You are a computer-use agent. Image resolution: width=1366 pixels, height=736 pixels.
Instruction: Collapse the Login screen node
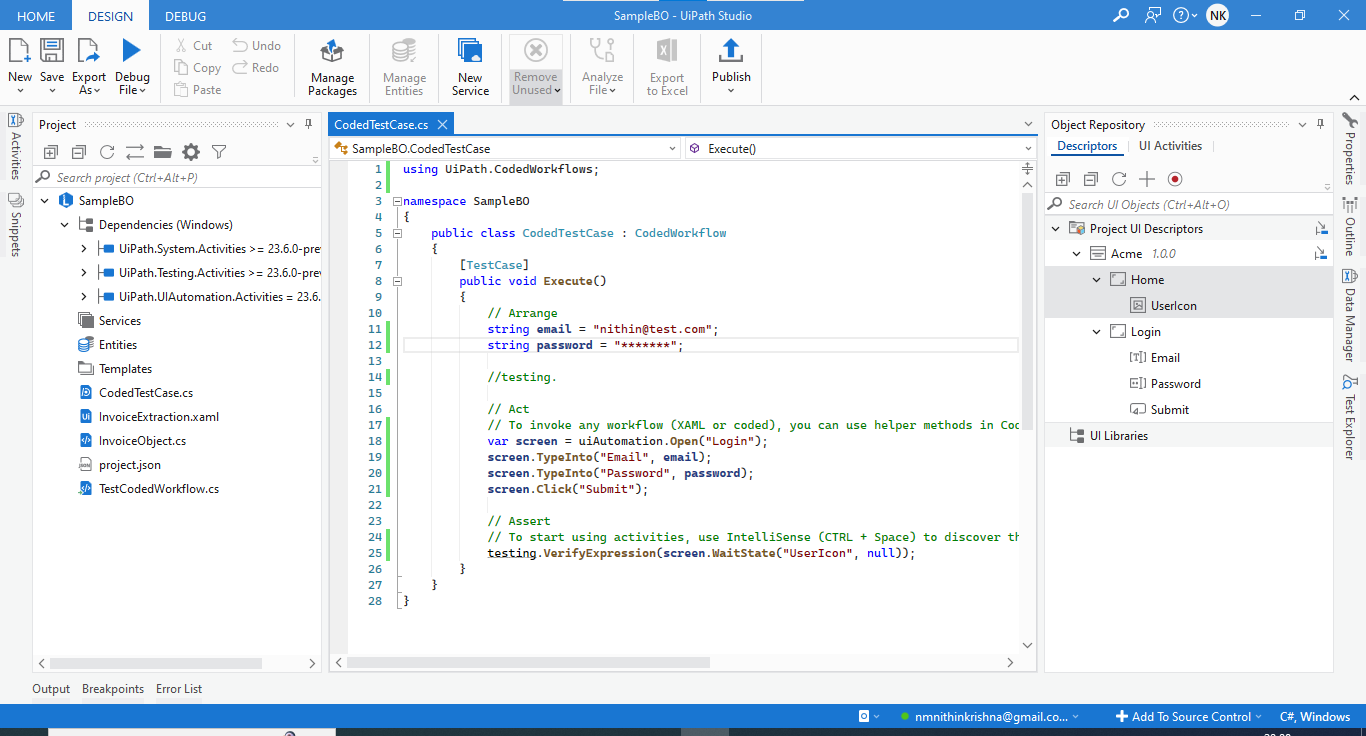pyautogui.click(x=1097, y=332)
